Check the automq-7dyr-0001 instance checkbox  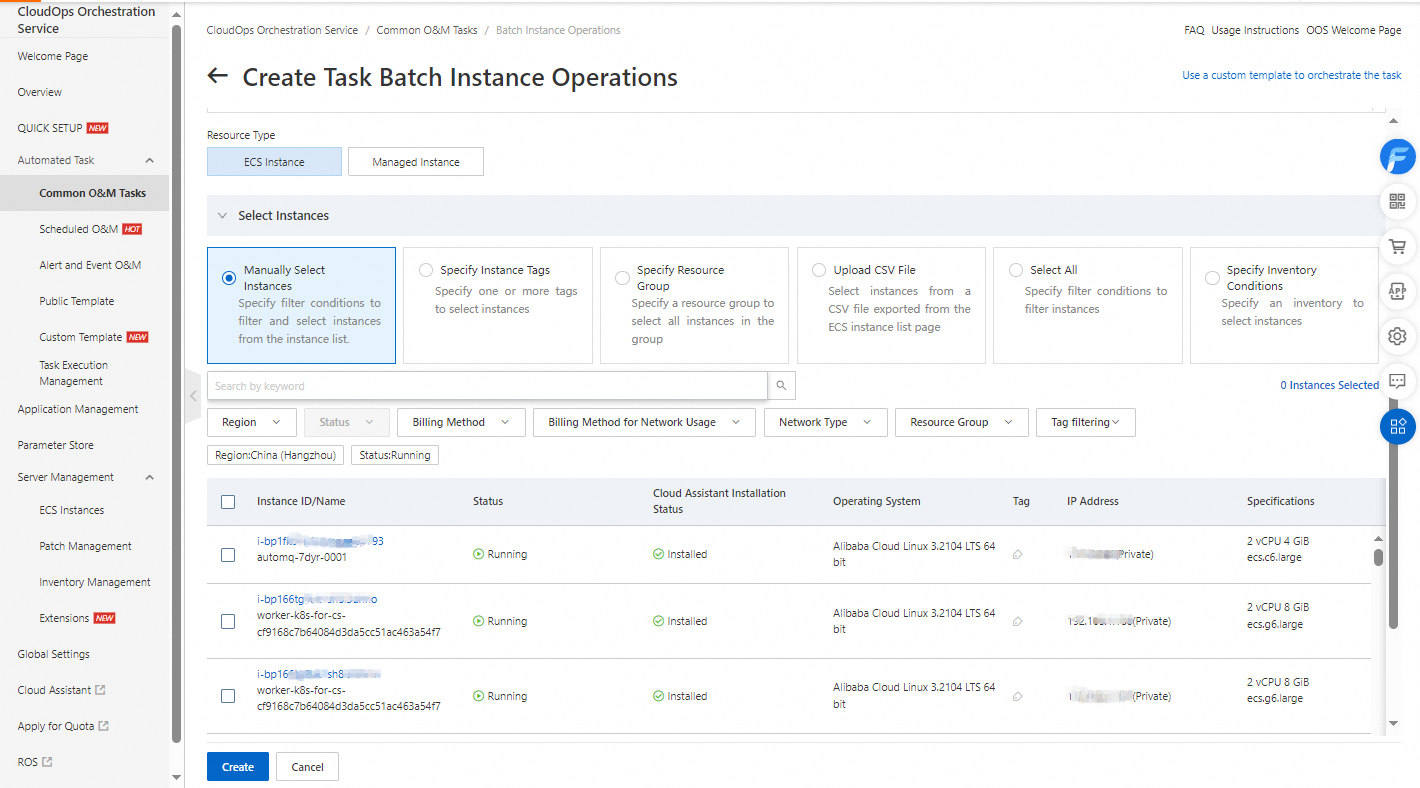(x=228, y=555)
